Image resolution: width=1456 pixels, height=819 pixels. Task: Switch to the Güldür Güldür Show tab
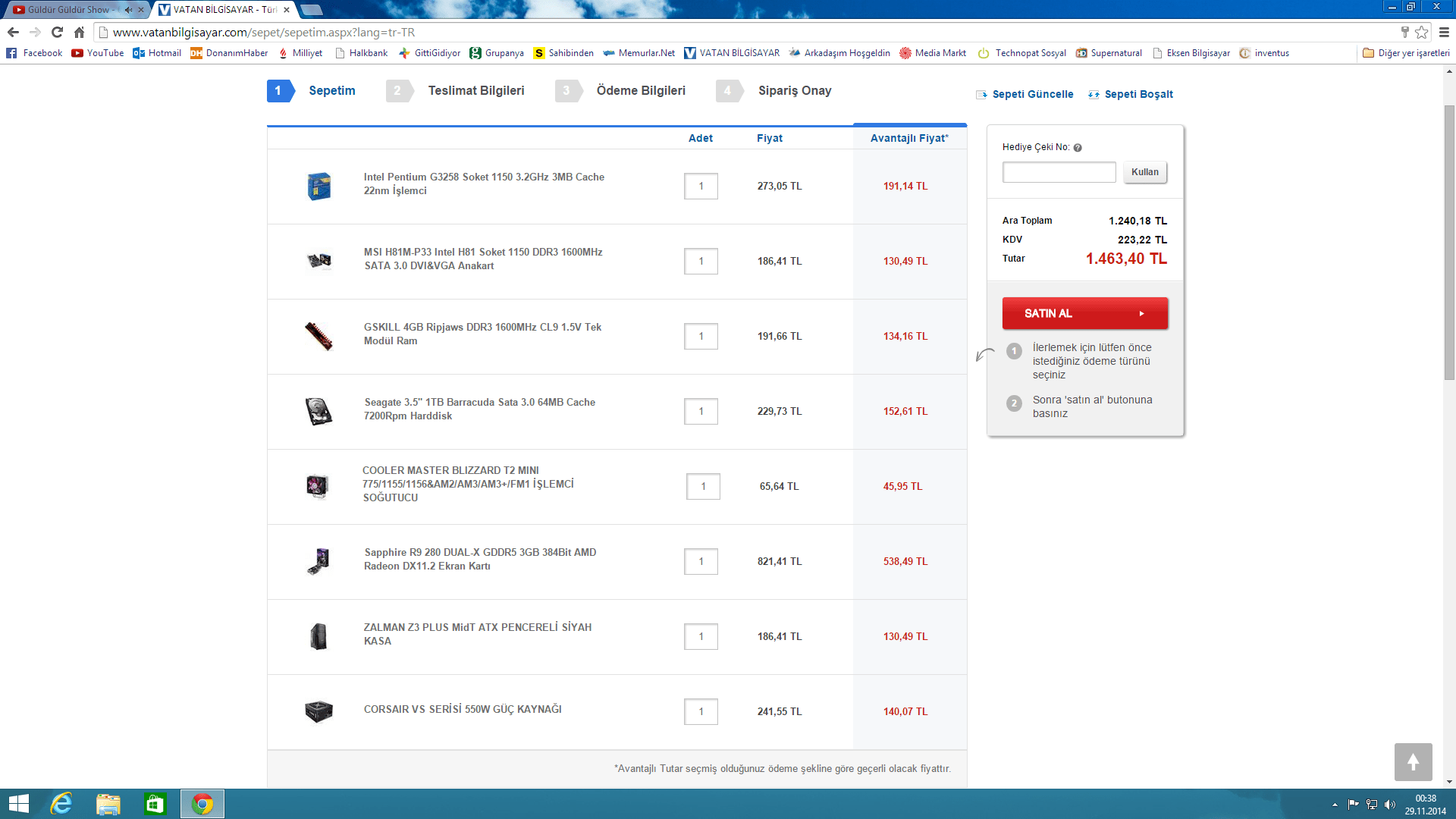(x=68, y=10)
